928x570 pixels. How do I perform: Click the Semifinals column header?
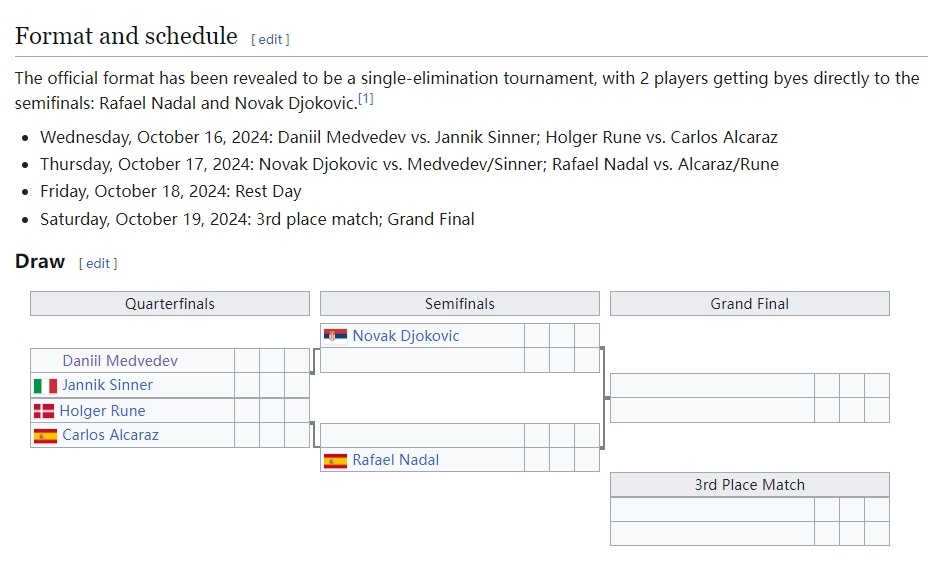coord(460,304)
